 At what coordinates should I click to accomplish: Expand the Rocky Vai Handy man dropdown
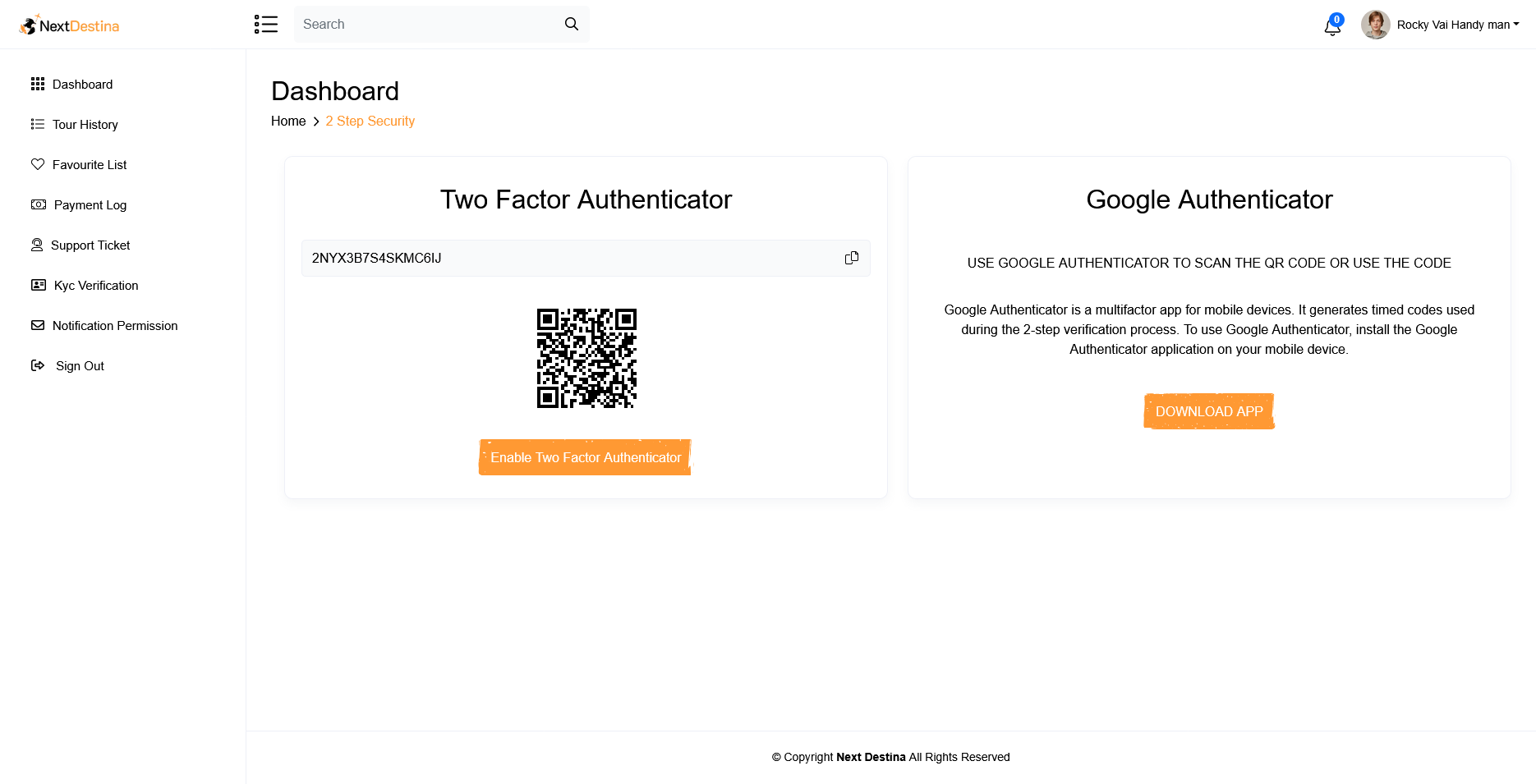point(1458,25)
